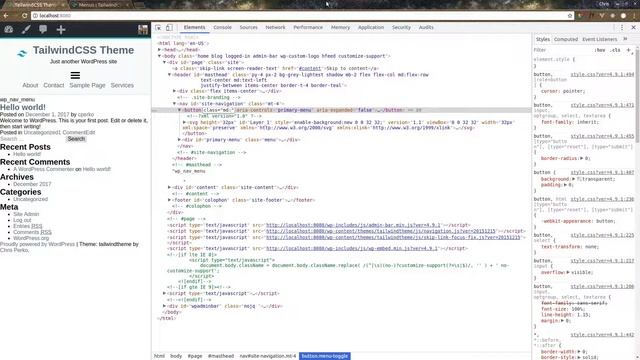
Task: Switch to the Application tab
Action: pyautogui.click(x=371, y=27)
